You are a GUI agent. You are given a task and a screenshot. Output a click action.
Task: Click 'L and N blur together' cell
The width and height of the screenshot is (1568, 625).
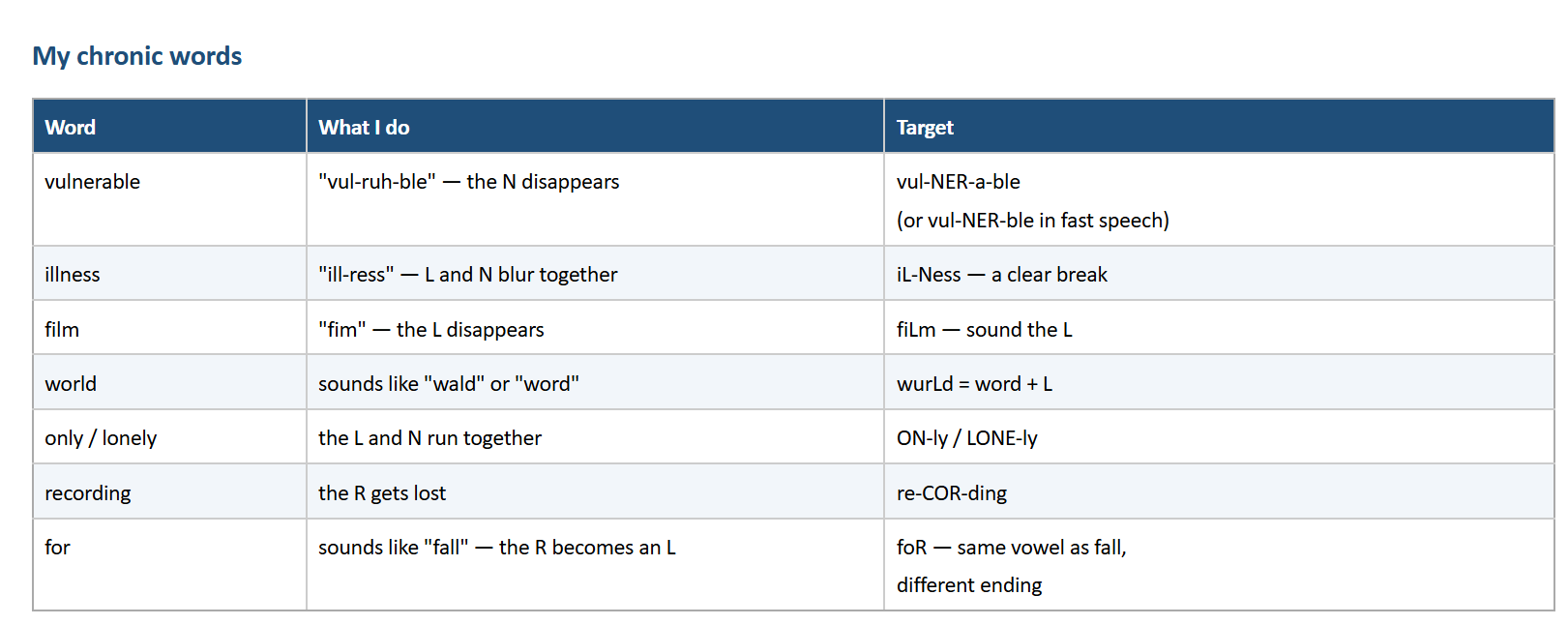pos(595,274)
